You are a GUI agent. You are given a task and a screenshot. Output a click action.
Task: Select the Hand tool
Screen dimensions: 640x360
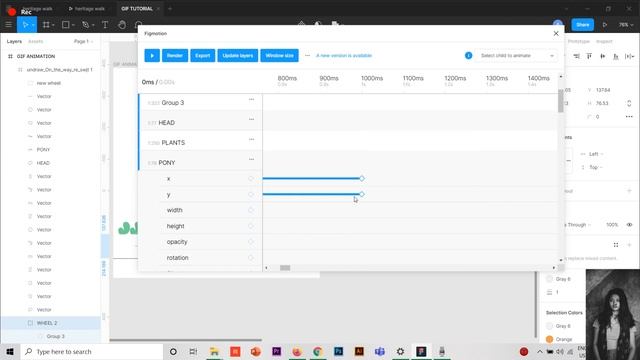[122, 25]
